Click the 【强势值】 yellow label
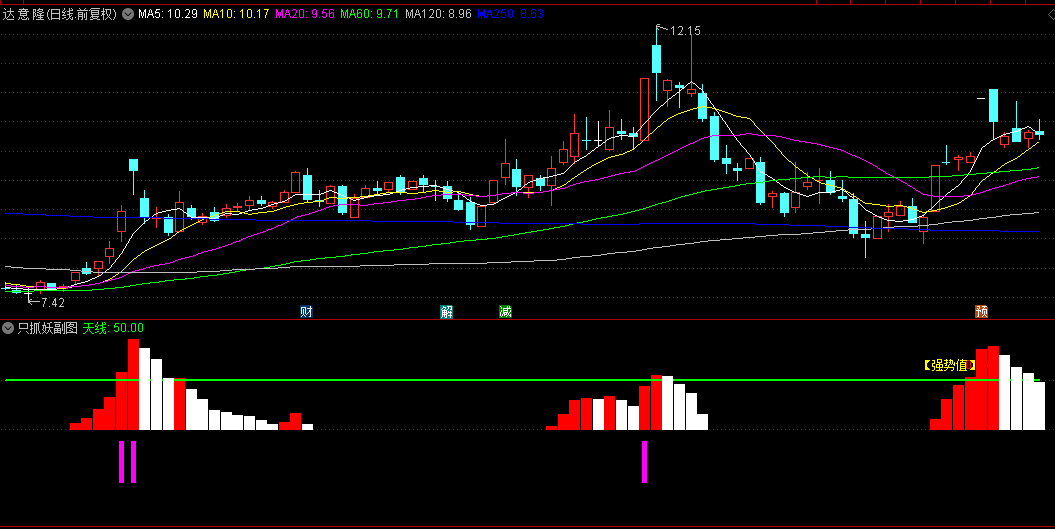This screenshot has height=529, width=1055. pos(949,365)
